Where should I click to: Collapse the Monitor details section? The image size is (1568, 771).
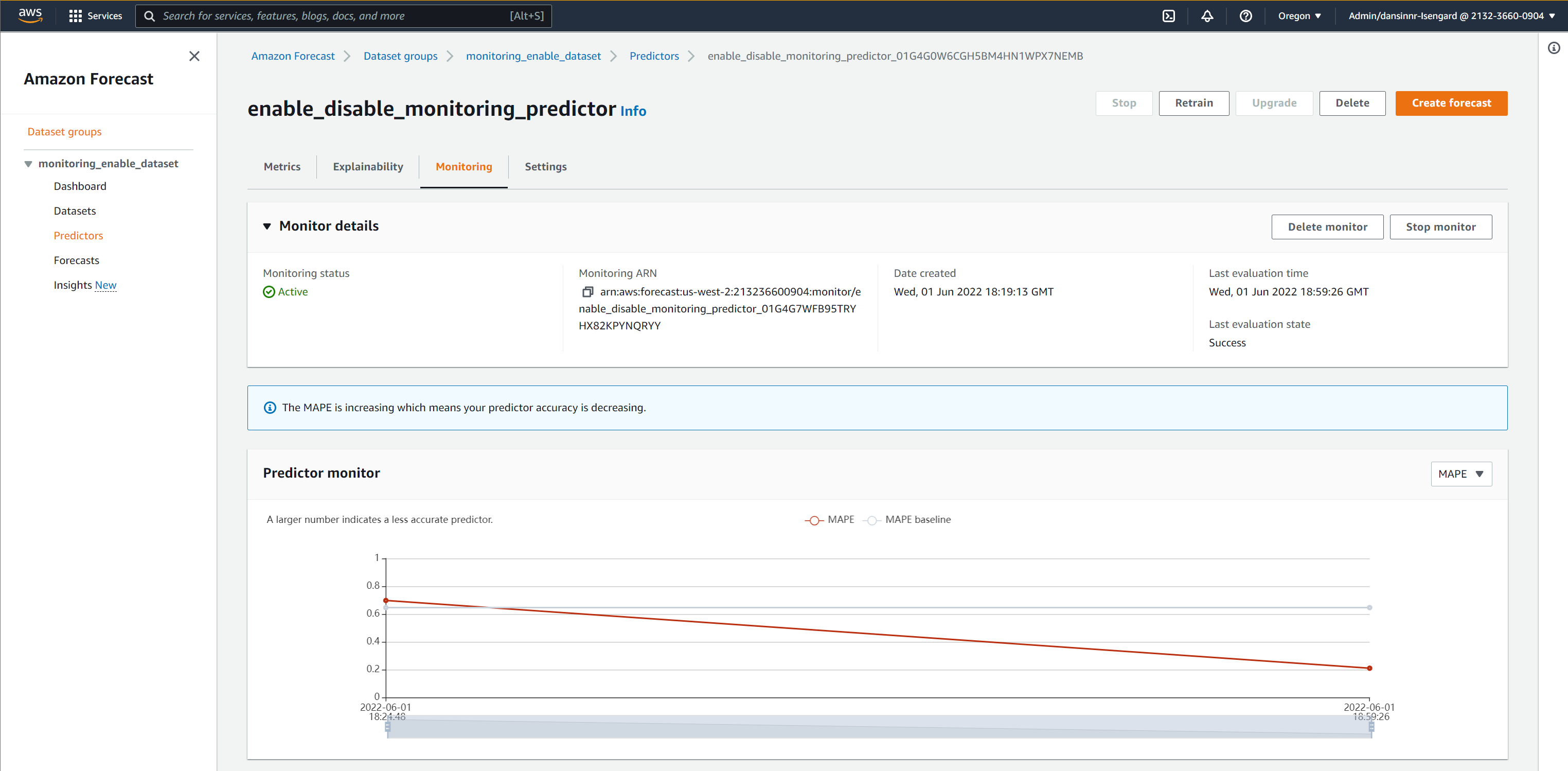point(266,226)
